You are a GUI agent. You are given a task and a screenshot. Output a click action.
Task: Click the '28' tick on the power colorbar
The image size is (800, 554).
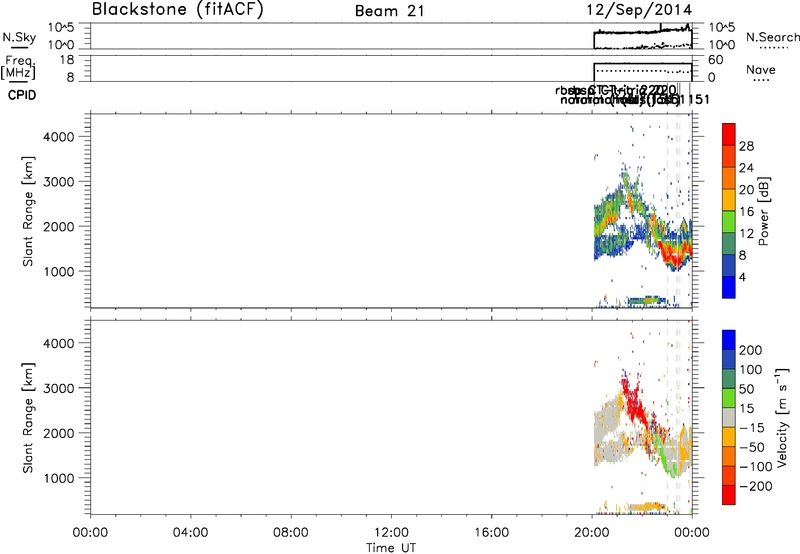click(x=746, y=146)
